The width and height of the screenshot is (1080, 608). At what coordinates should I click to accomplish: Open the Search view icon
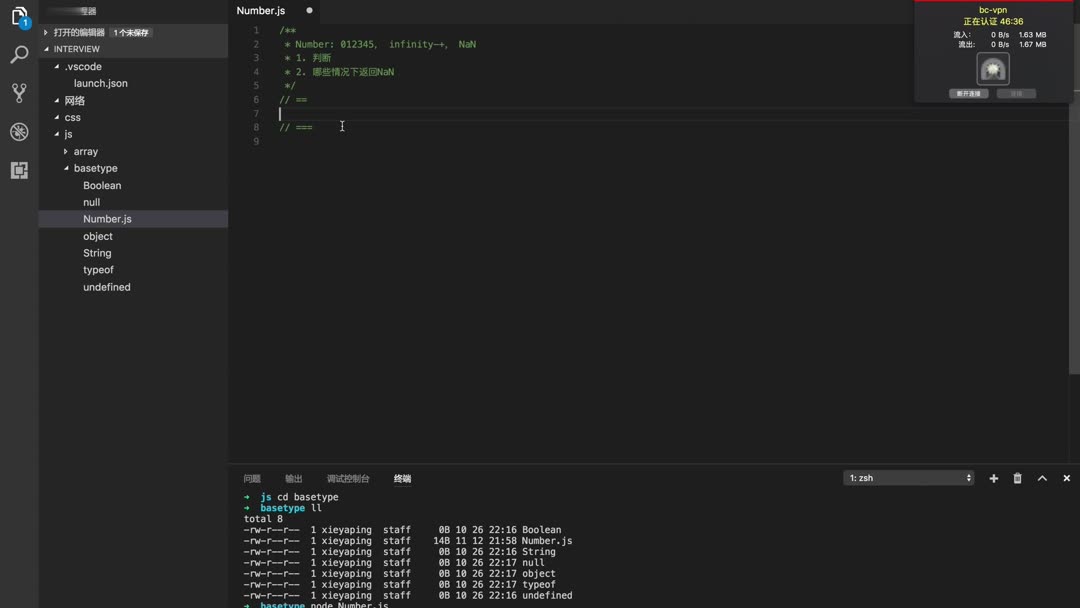pos(19,55)
